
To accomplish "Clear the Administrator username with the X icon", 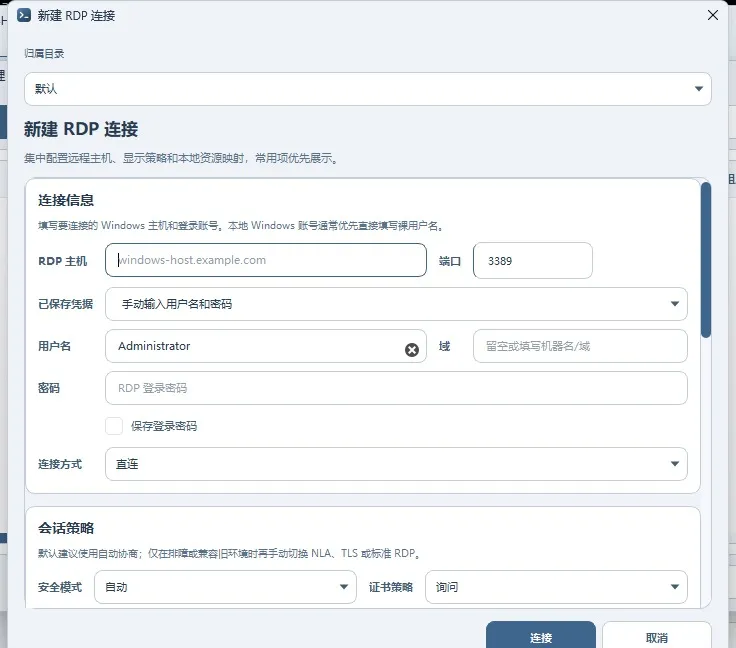I will pyautogui.click(x=412, y=350).
